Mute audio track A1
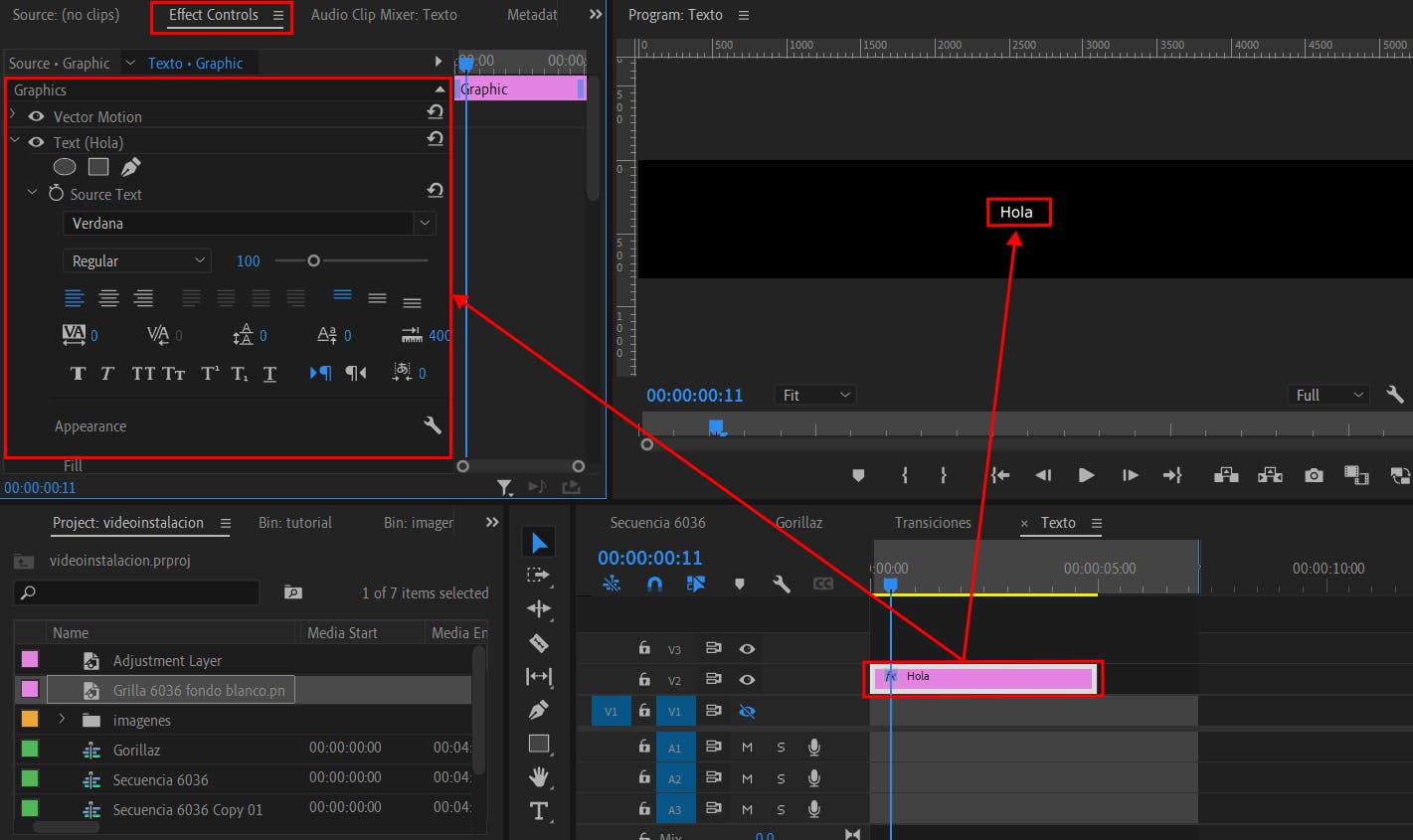1413x840 pixels. pyautogui.click(x=747, y=748)
